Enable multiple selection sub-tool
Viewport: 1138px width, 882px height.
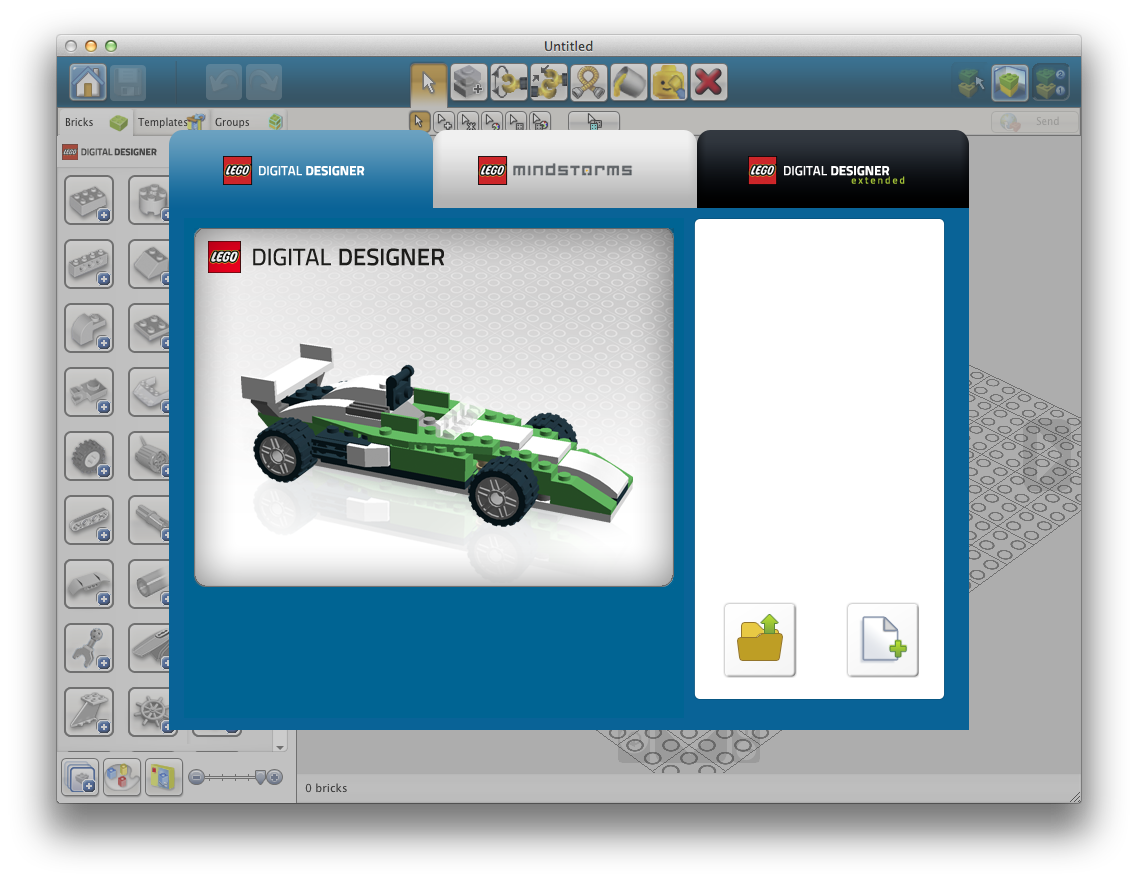coord(444,121)
